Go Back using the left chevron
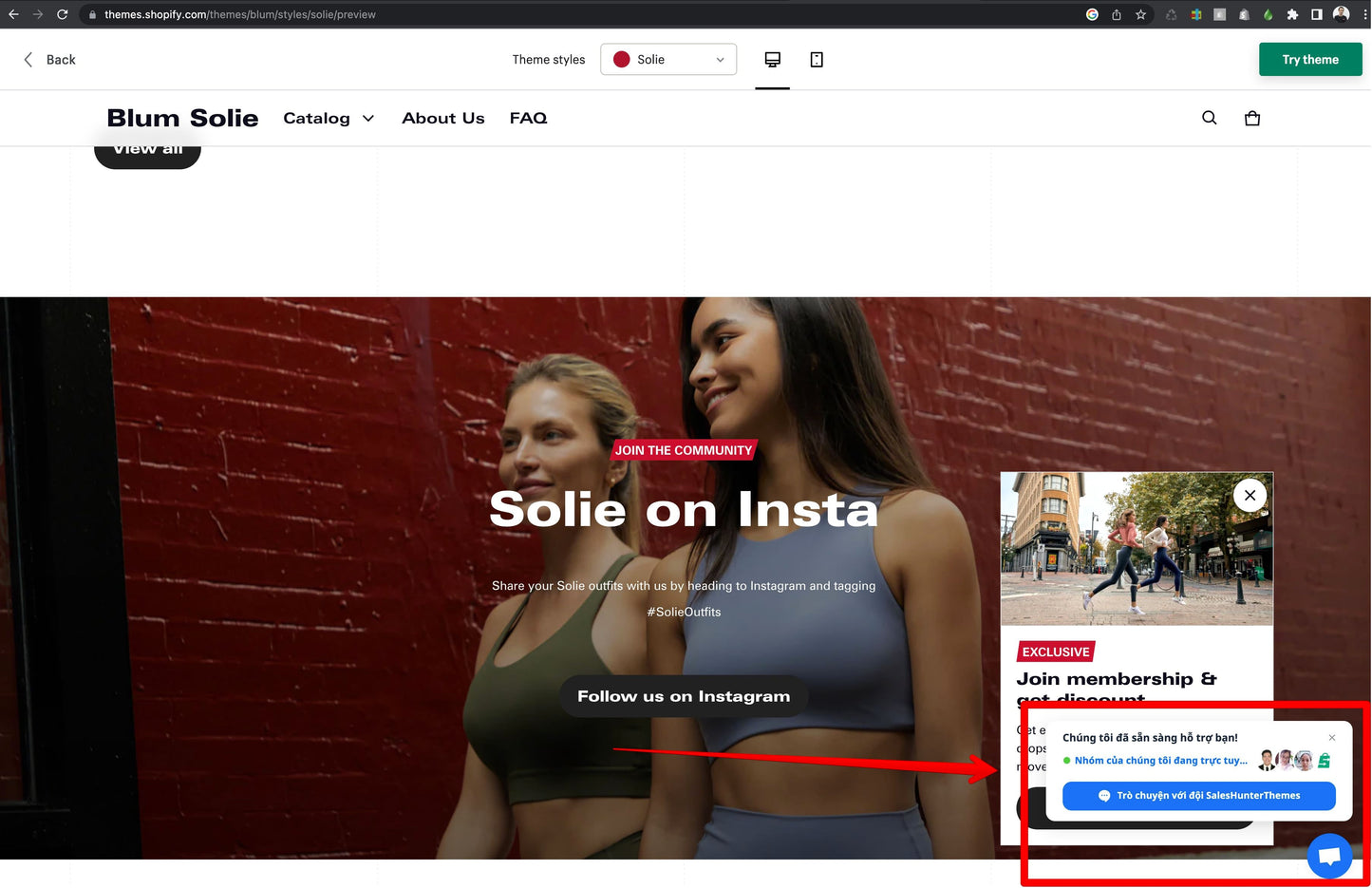The image size is (1372, 888). 28,60
